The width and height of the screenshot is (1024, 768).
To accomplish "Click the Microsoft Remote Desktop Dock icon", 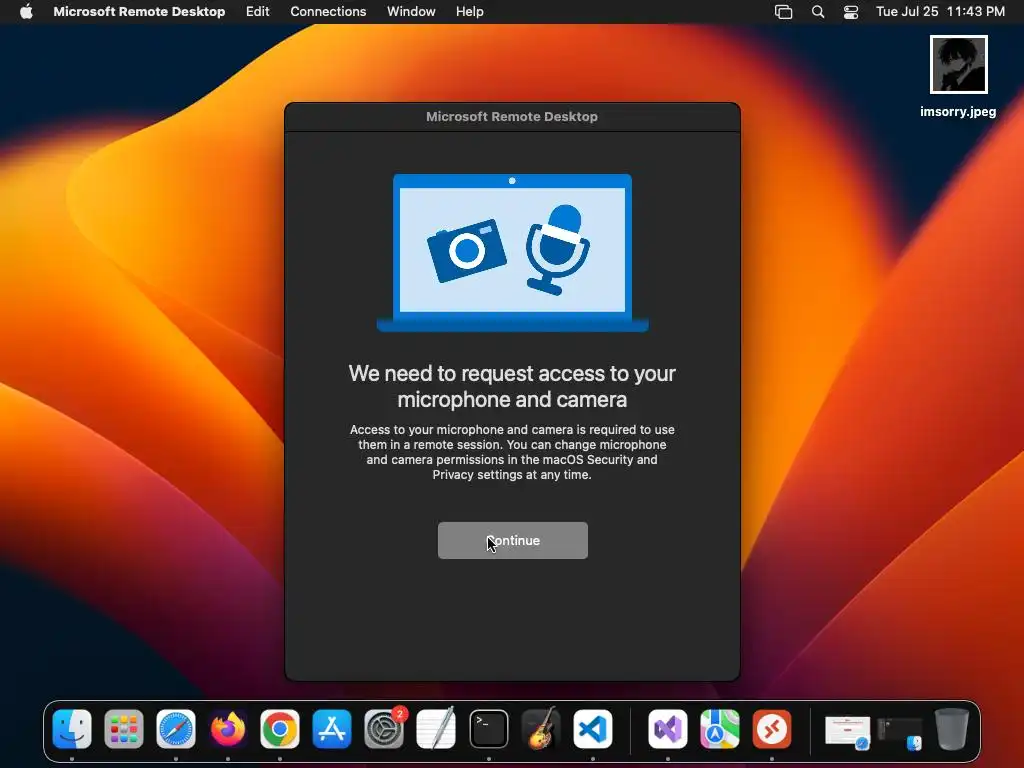I will [771, 728].
